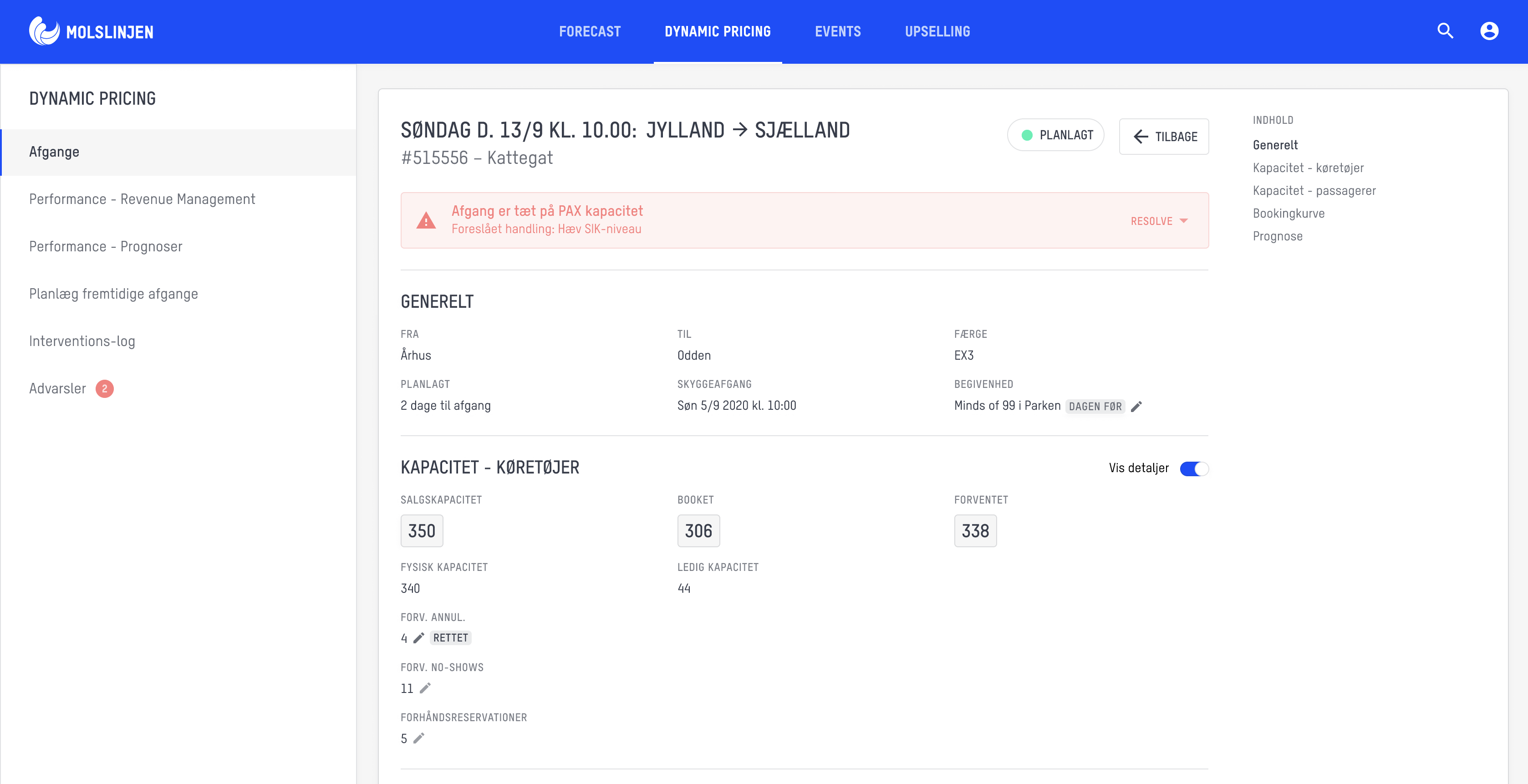Click 'Foreslået handling: Hæv SIK-niveau' text
The width and height of the screenshot is (1528, 784).
tap(546, 229)
